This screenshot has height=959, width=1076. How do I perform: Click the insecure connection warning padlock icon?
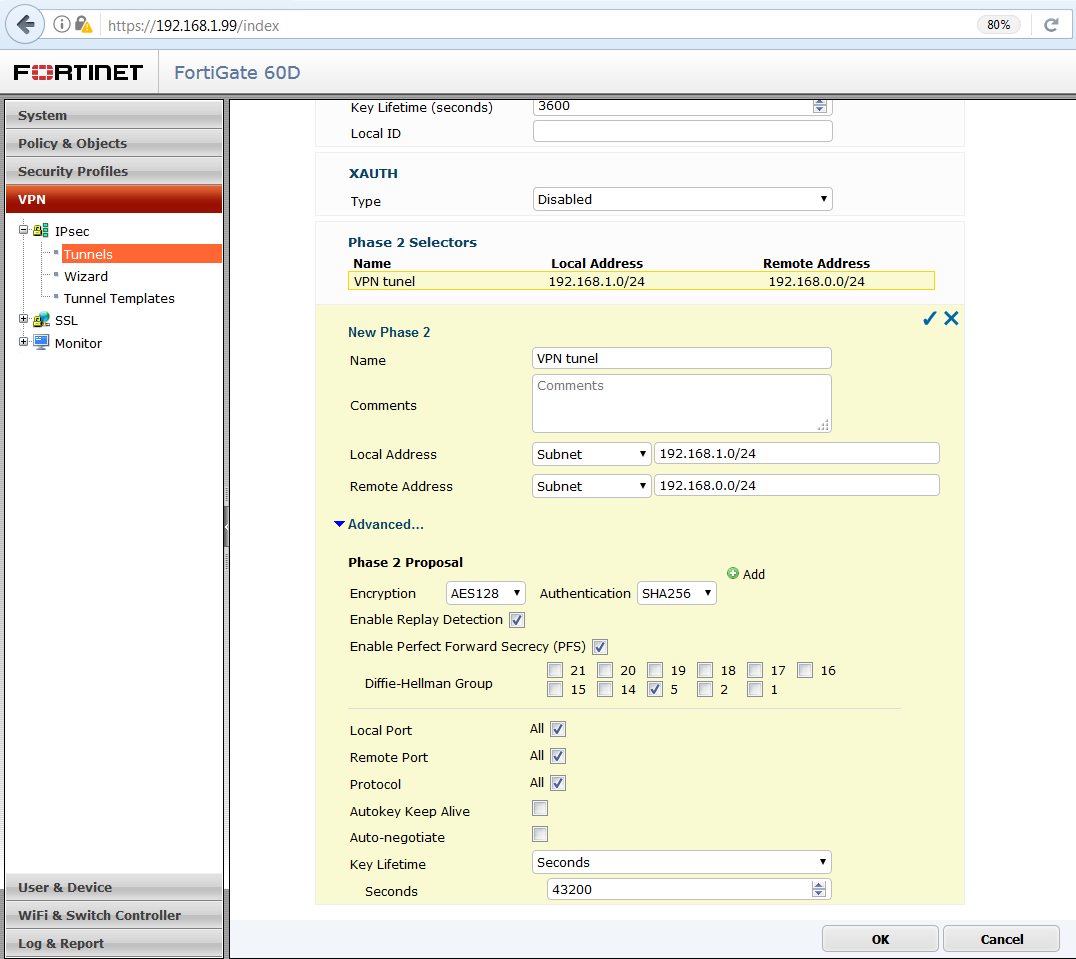click(x=83, y=25)
